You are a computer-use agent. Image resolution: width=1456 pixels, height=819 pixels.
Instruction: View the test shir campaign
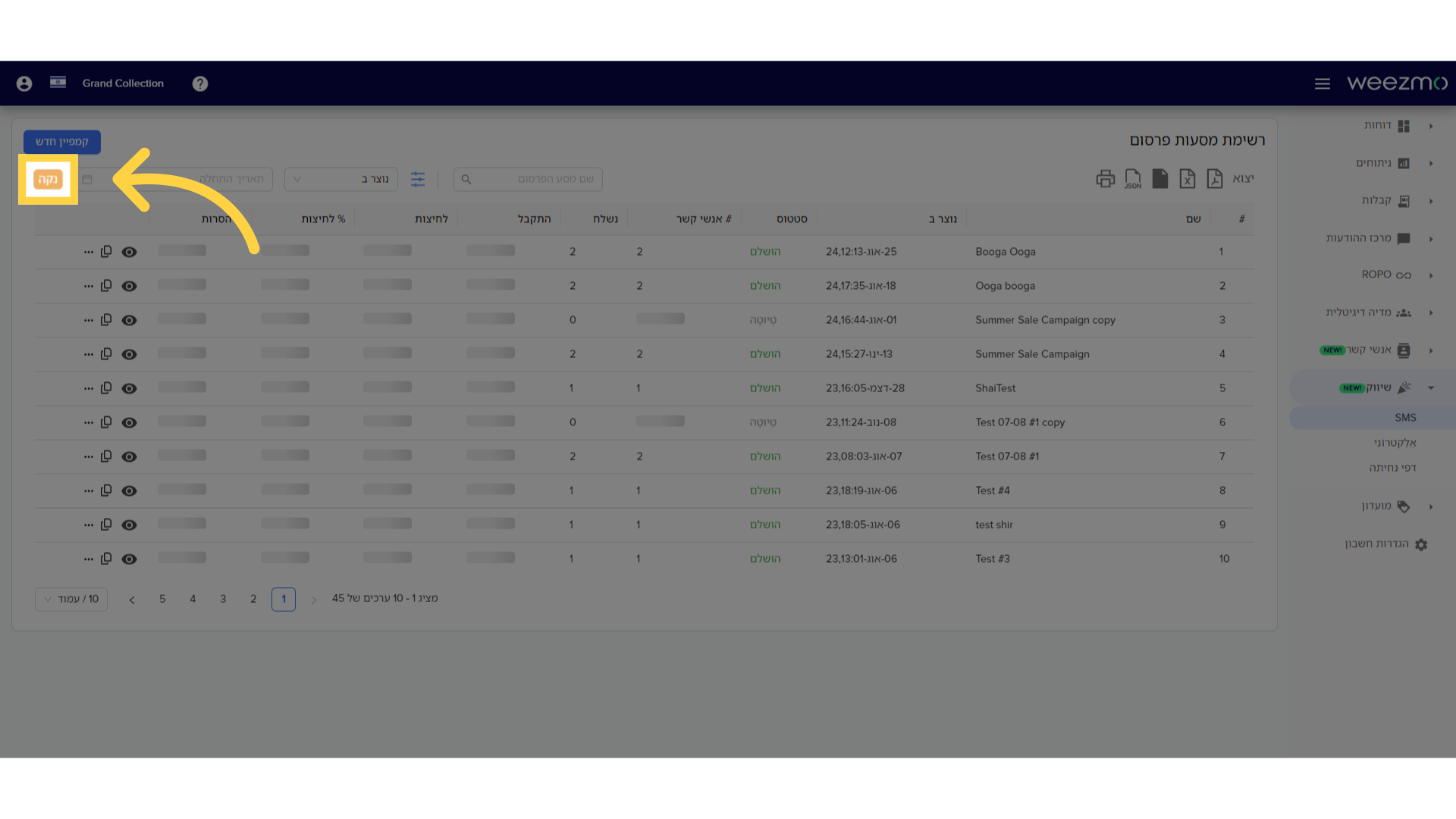point(130,525)
